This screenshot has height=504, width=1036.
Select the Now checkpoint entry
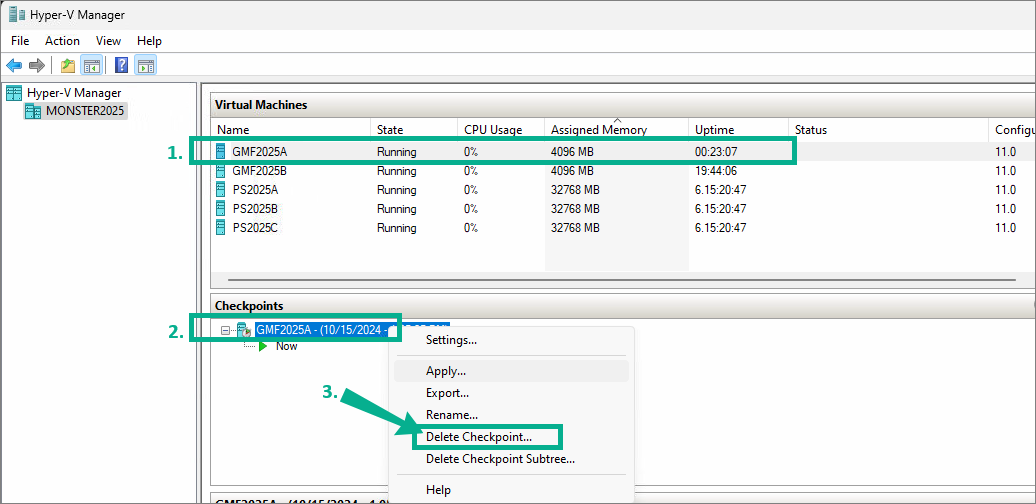[x=287, y=346]
